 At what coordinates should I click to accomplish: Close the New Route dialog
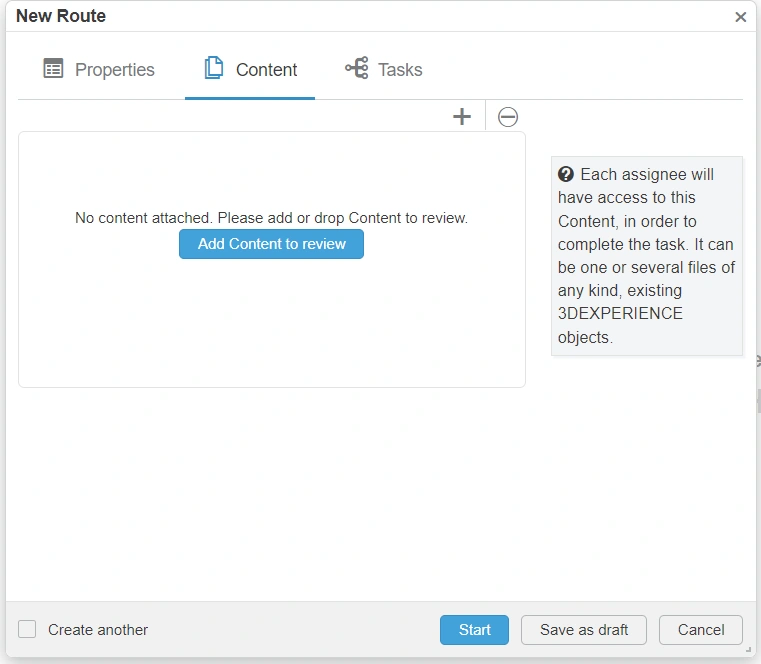740,17
